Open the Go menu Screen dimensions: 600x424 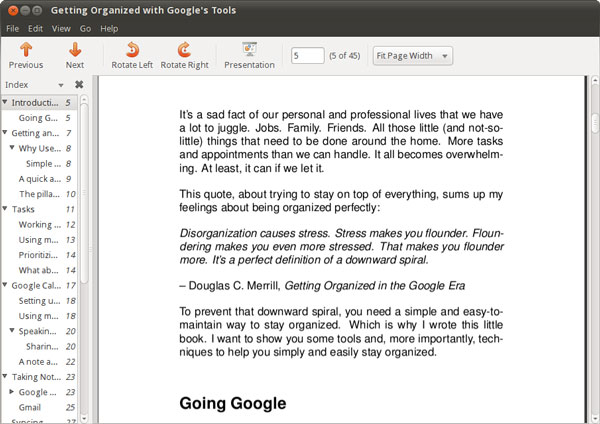pyautogui.click(x=85, y=29)
